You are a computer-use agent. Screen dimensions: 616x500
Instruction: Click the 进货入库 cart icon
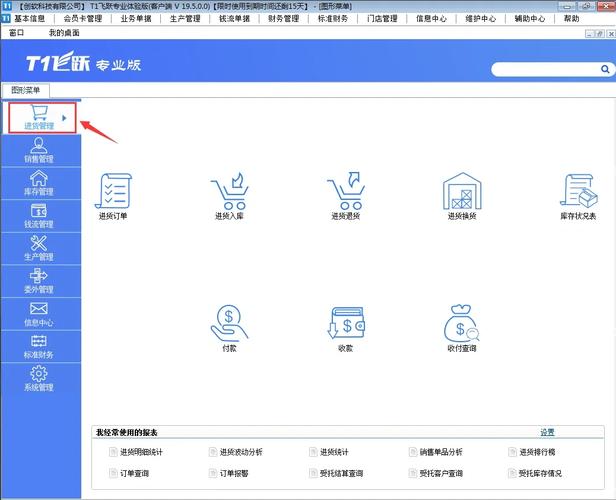pos(229,190)
